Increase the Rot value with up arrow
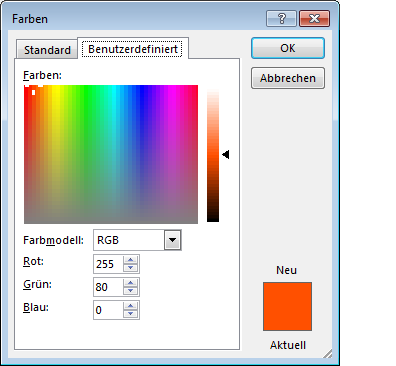The image size is (396, 366). coord(130,260)
